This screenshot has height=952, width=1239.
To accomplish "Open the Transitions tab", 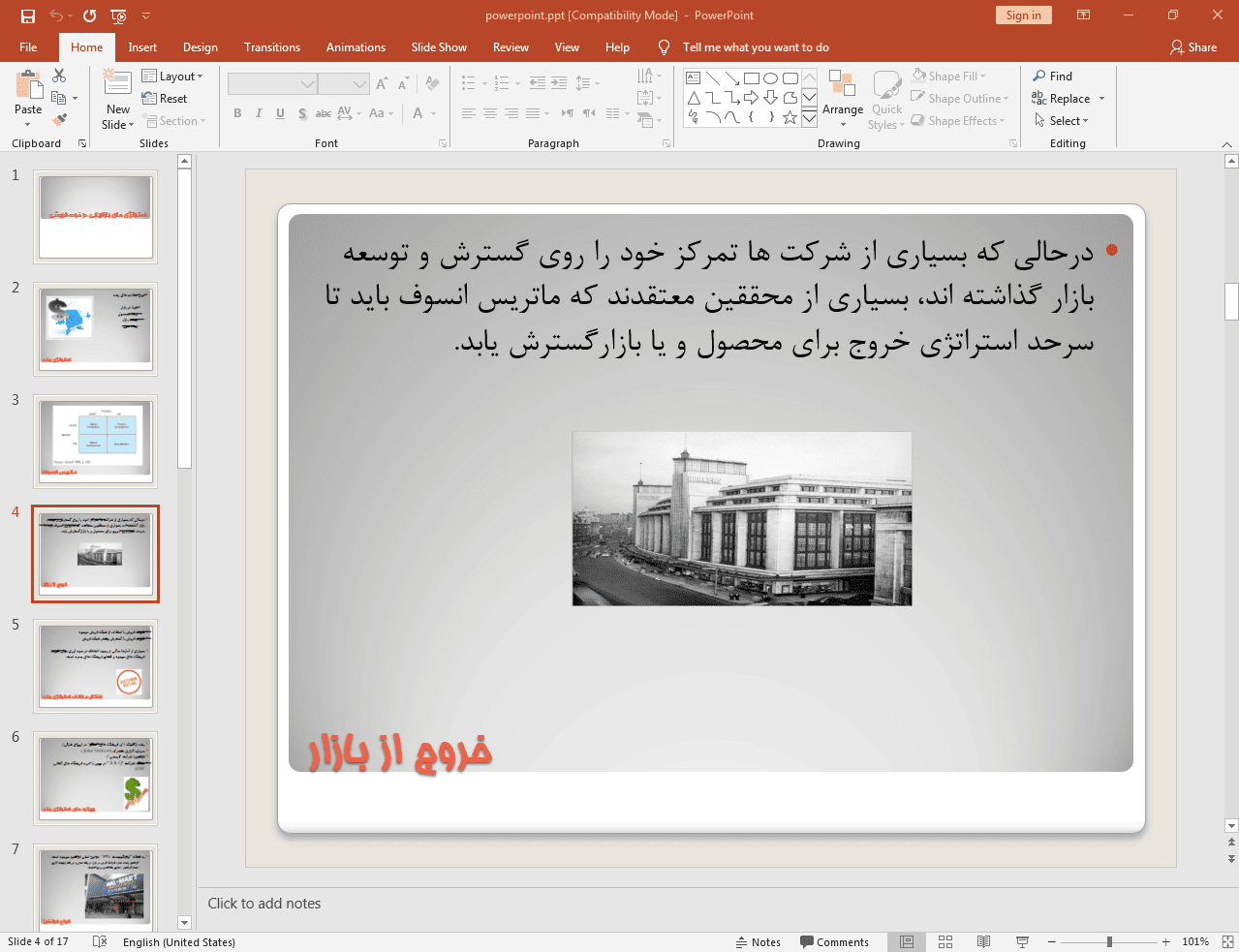I will (x=271, y=47).
